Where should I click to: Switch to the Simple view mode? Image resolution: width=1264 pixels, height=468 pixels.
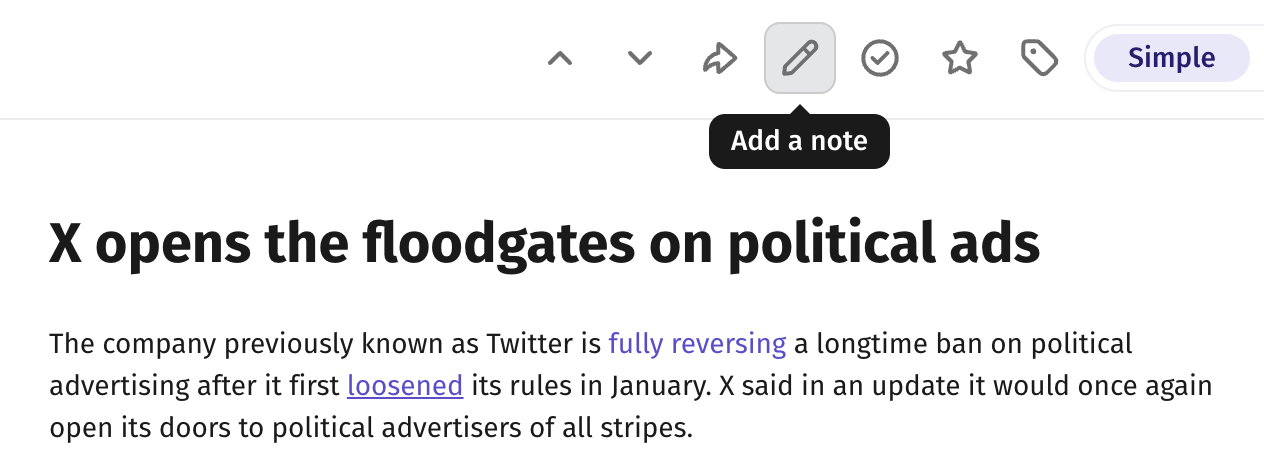click(x=1172, y=58)
